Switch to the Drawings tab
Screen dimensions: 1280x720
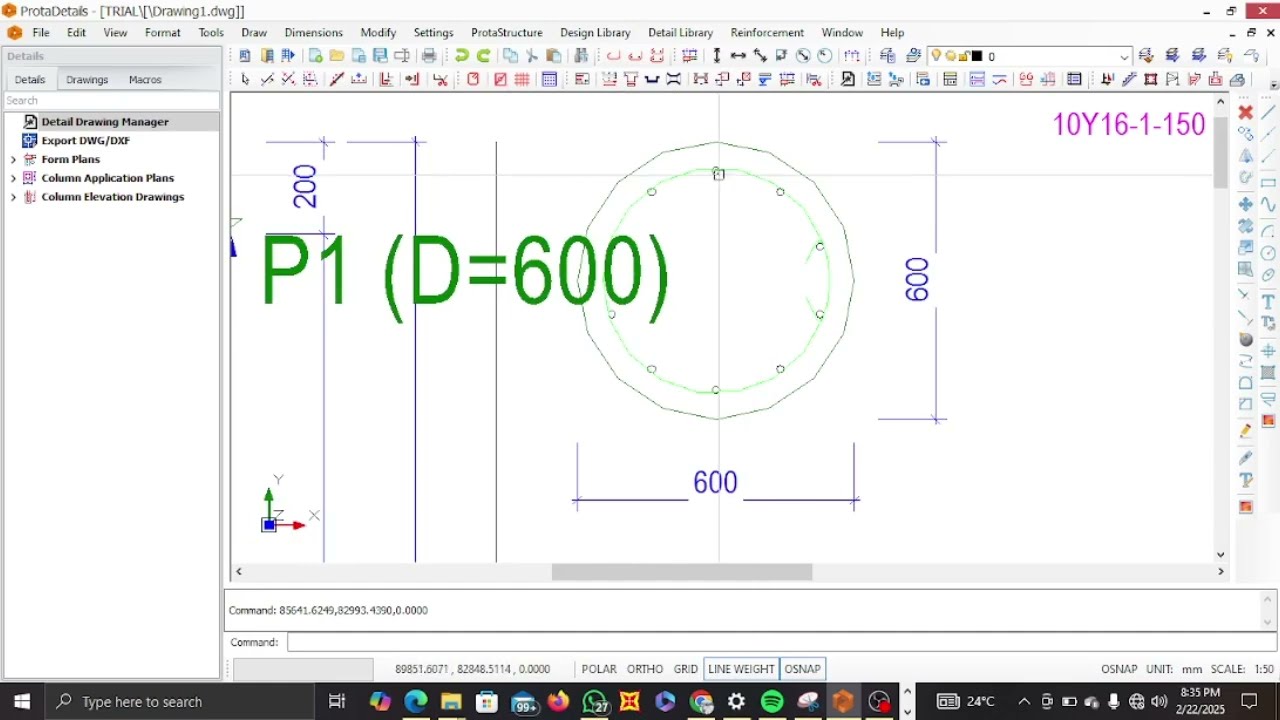(87, 80)
